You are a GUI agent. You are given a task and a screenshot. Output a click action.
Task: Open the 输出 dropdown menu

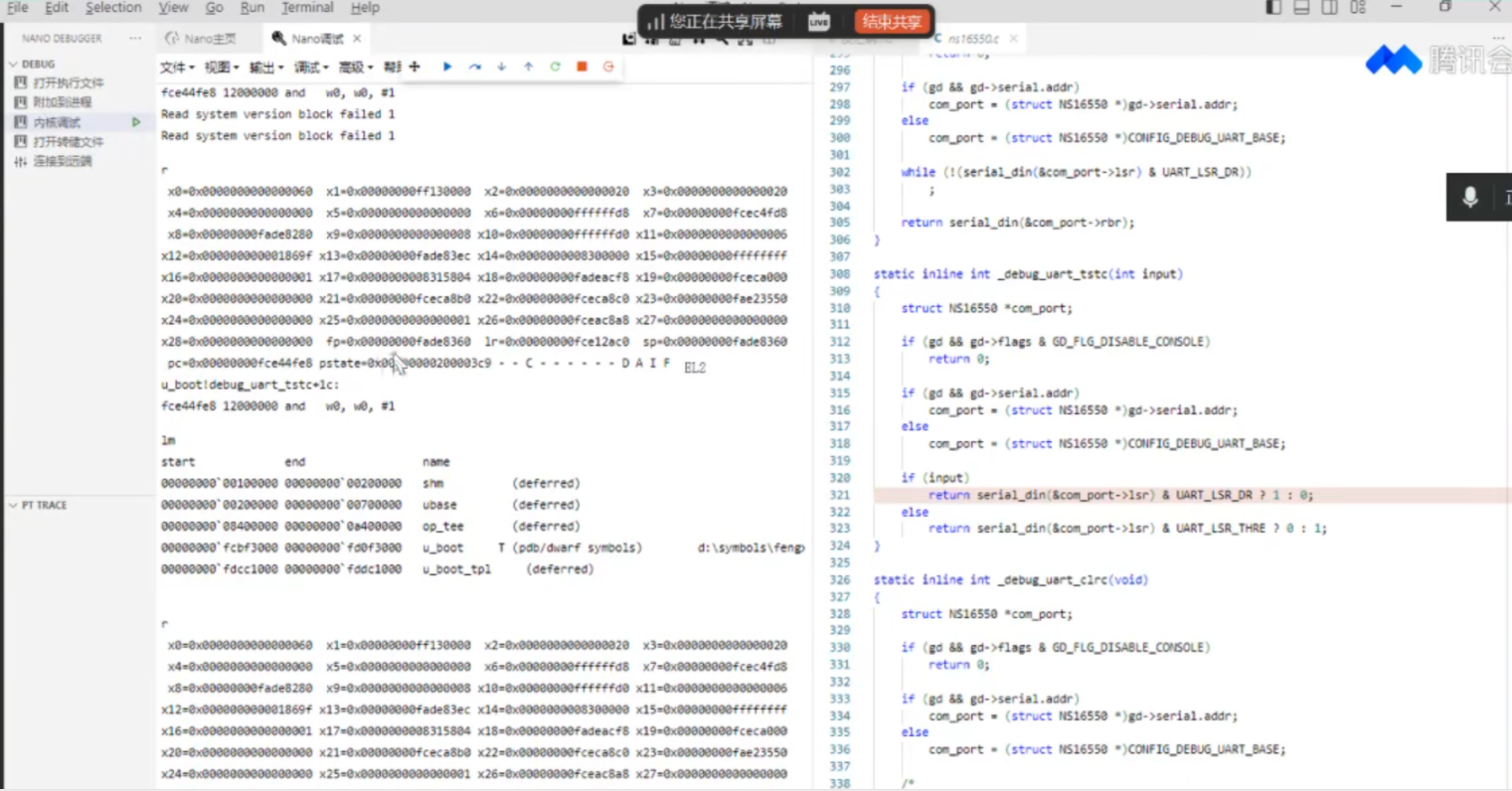[x=265, y=67]
